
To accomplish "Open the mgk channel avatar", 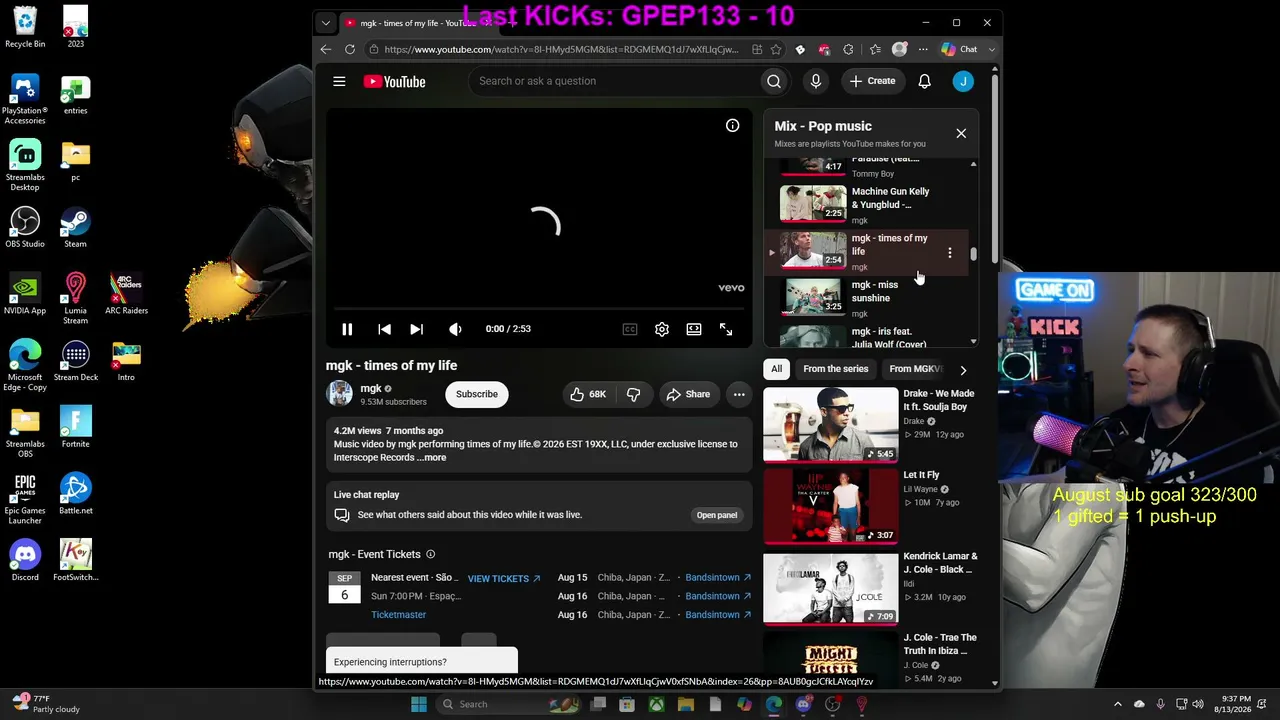I will [x=340, y=394].
